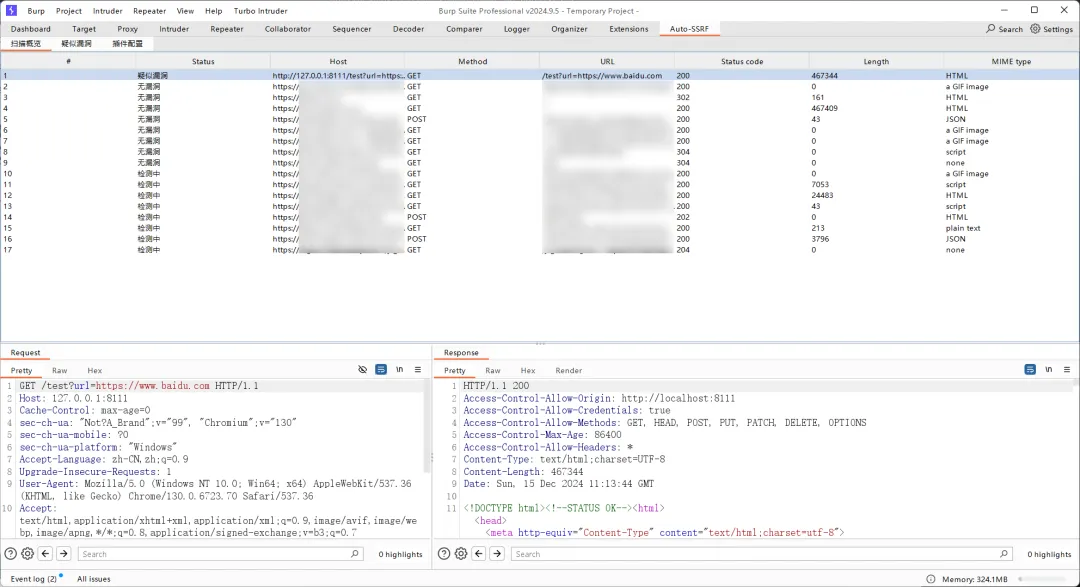Open All issues in status bar

point(94,579)
